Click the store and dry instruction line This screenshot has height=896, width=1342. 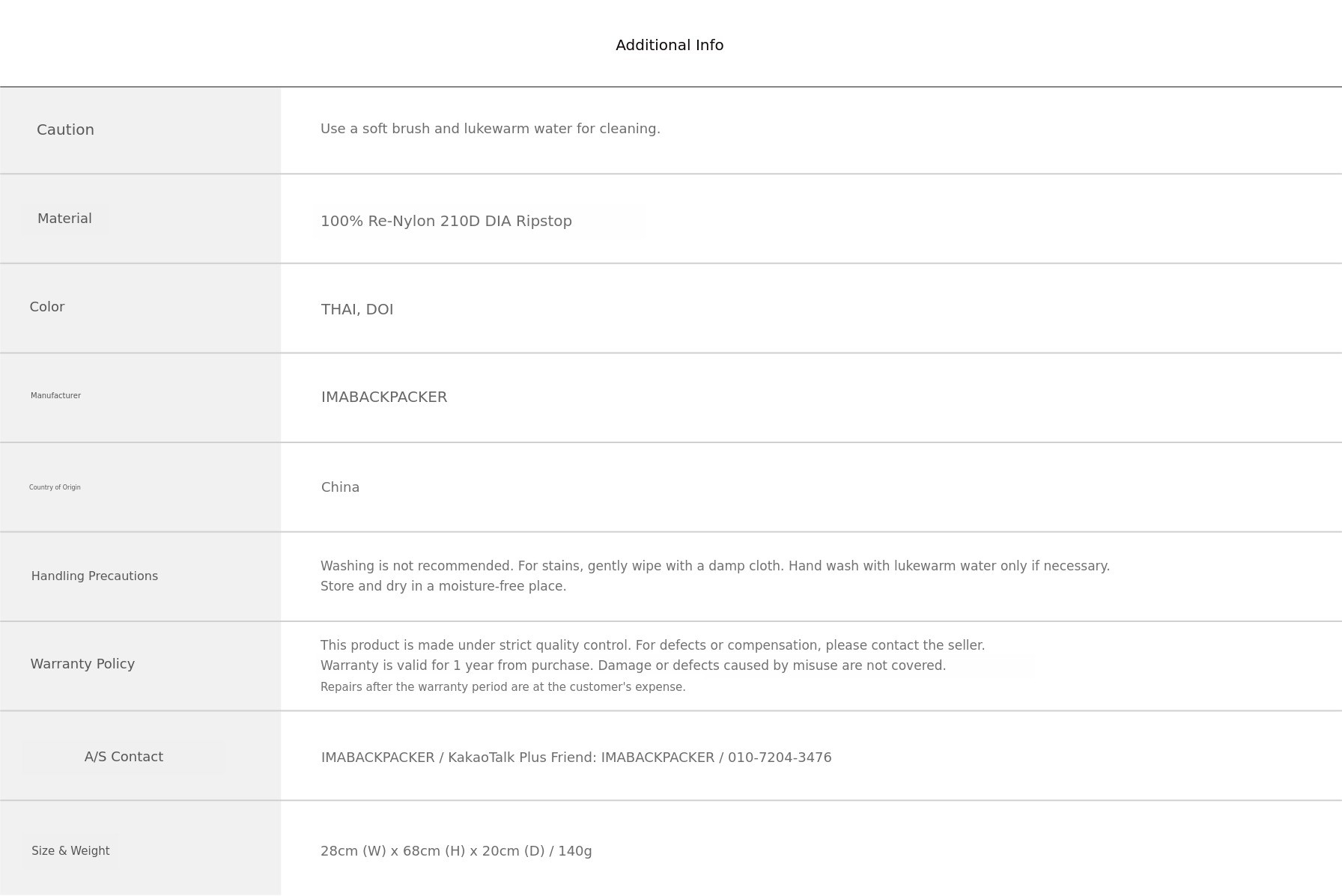coord(443,586)
